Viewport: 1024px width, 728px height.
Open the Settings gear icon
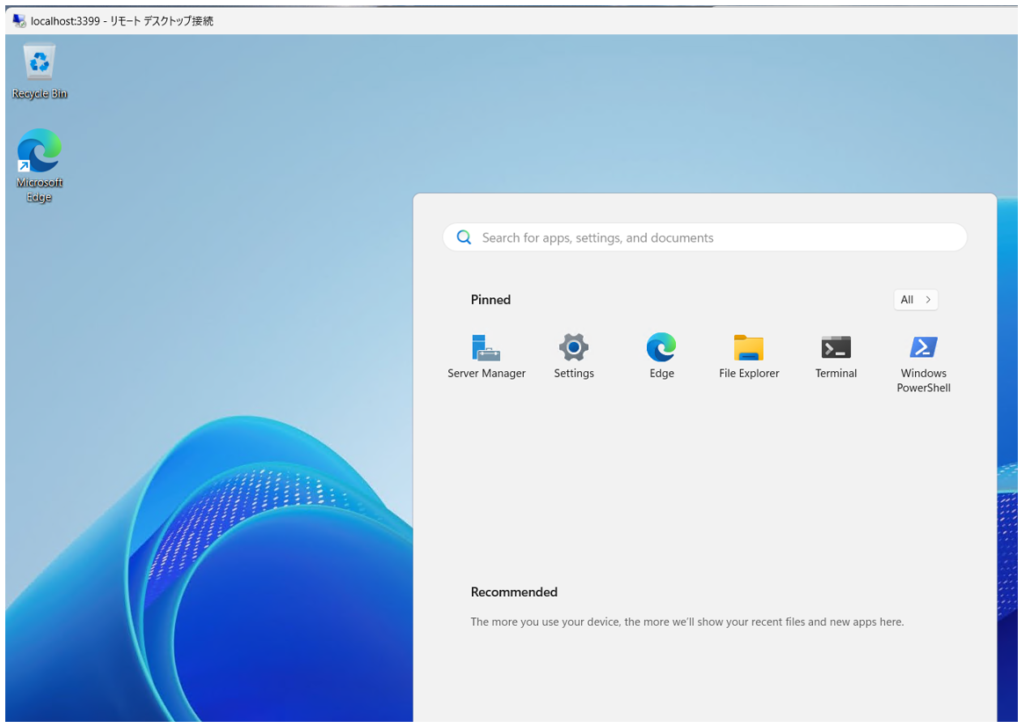coord(573,348)
